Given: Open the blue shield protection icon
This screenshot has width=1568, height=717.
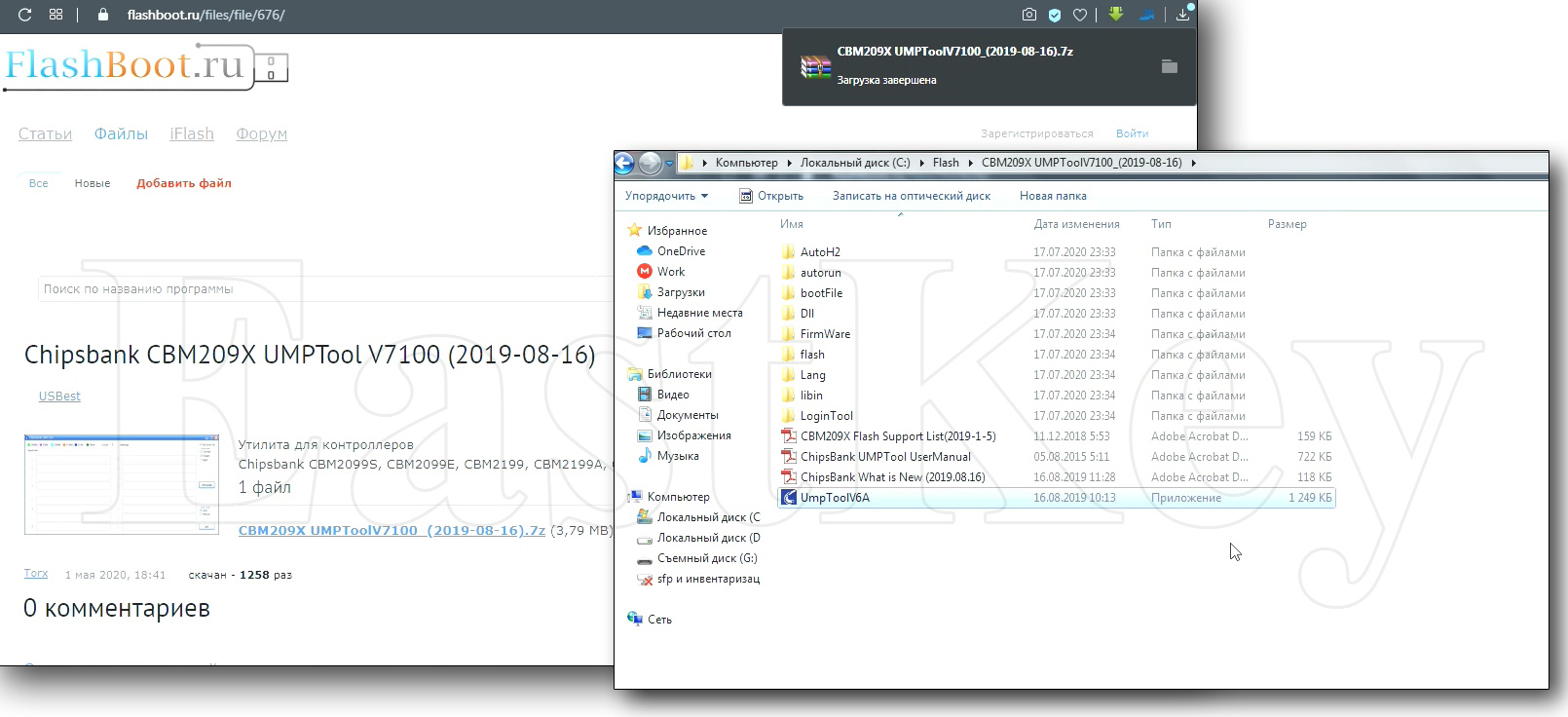Looking at the screenshot, I should 1055,15.
